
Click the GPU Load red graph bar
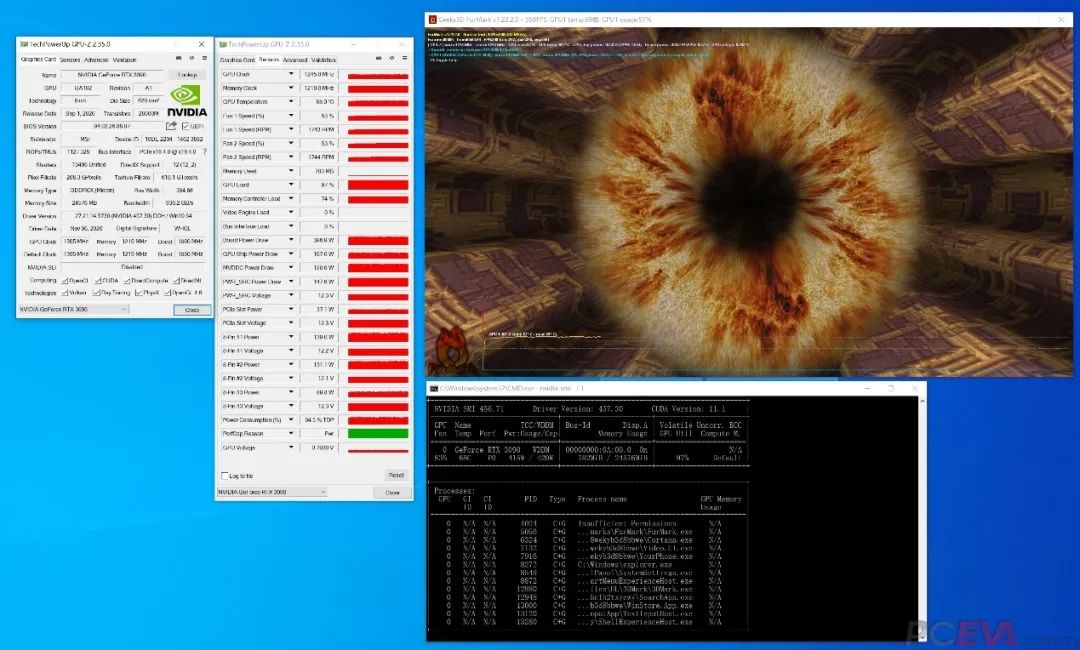pos(377,185)
